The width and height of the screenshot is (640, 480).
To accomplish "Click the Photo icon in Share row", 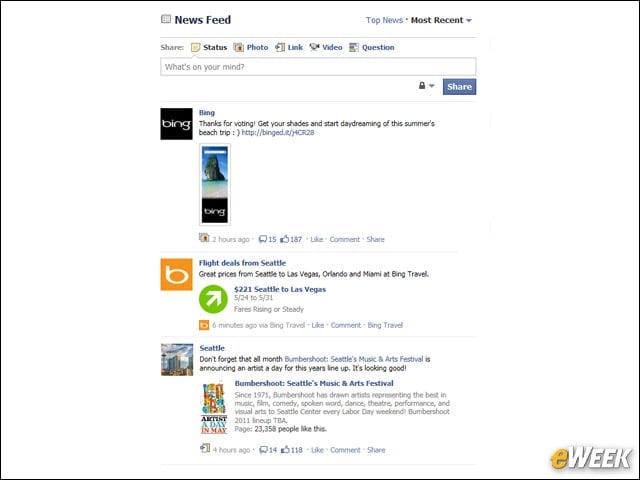I will 238,47.
